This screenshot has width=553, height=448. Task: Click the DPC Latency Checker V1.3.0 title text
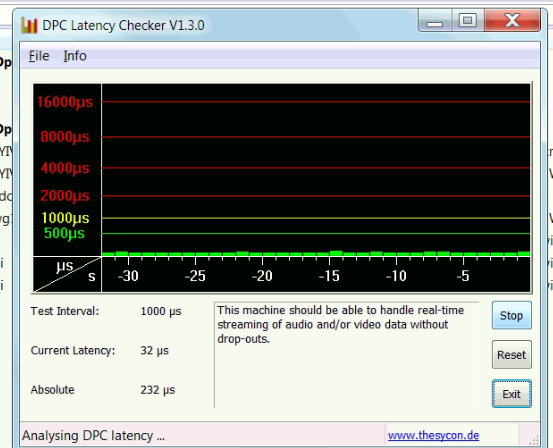coord(123,25)
